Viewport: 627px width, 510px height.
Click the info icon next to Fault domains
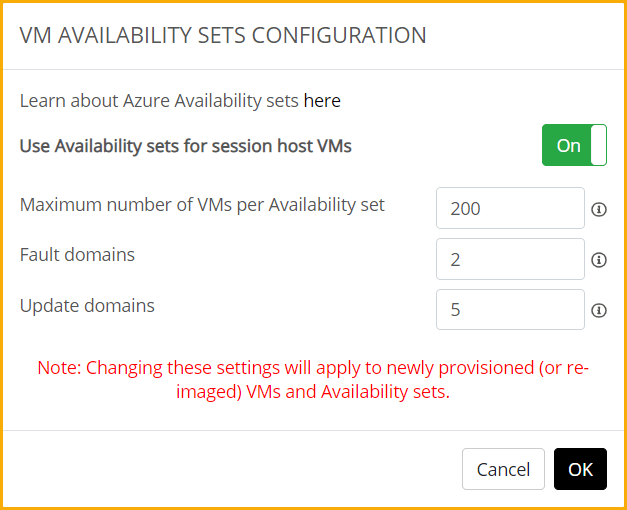pyautogui.click(x=599, y=260)
